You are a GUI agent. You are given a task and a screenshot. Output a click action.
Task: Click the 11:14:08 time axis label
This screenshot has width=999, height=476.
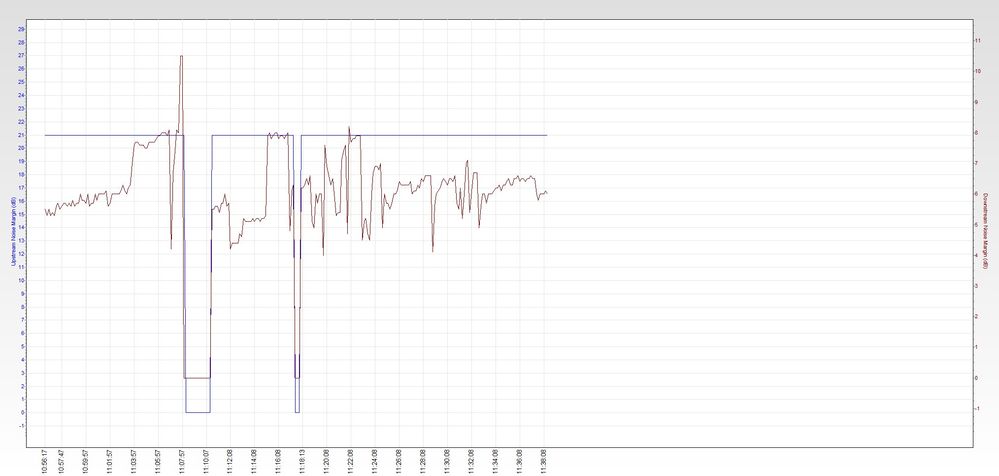(254, 461)
